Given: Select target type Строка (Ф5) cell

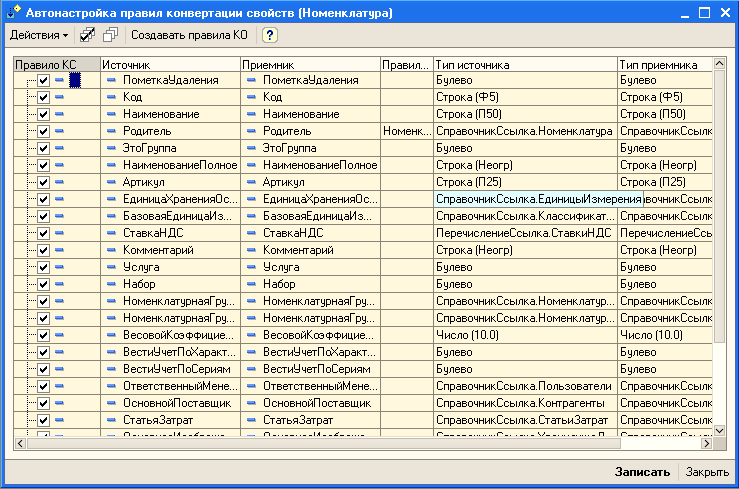Looking at the screenshot, I should click(665, 97).
